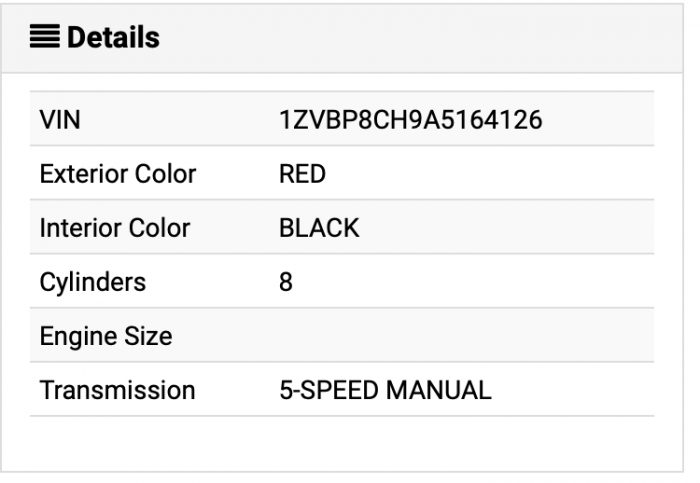Select the Exterior Color label

pos(117,175)
